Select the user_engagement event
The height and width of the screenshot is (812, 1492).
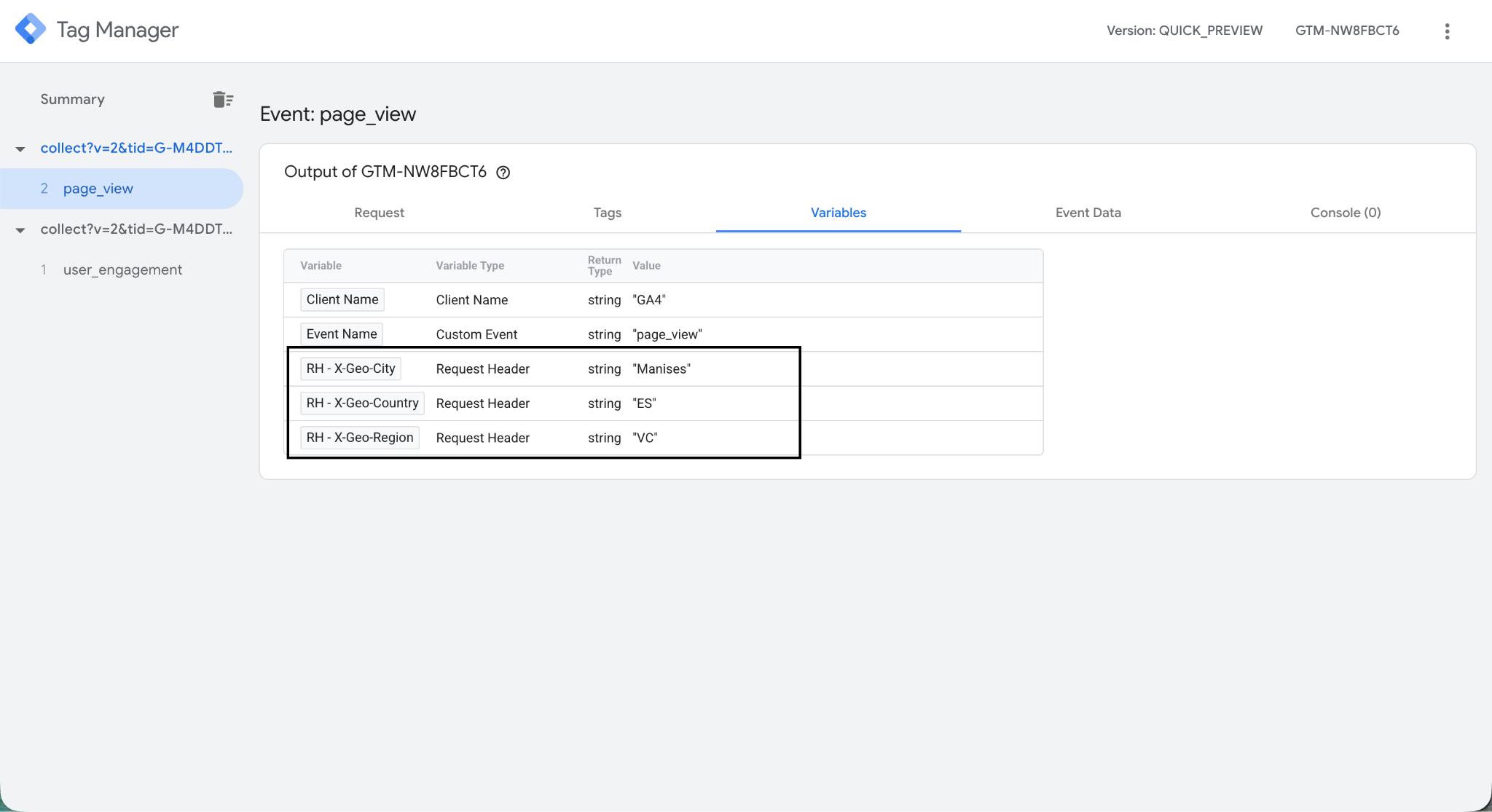click(122, 269)
